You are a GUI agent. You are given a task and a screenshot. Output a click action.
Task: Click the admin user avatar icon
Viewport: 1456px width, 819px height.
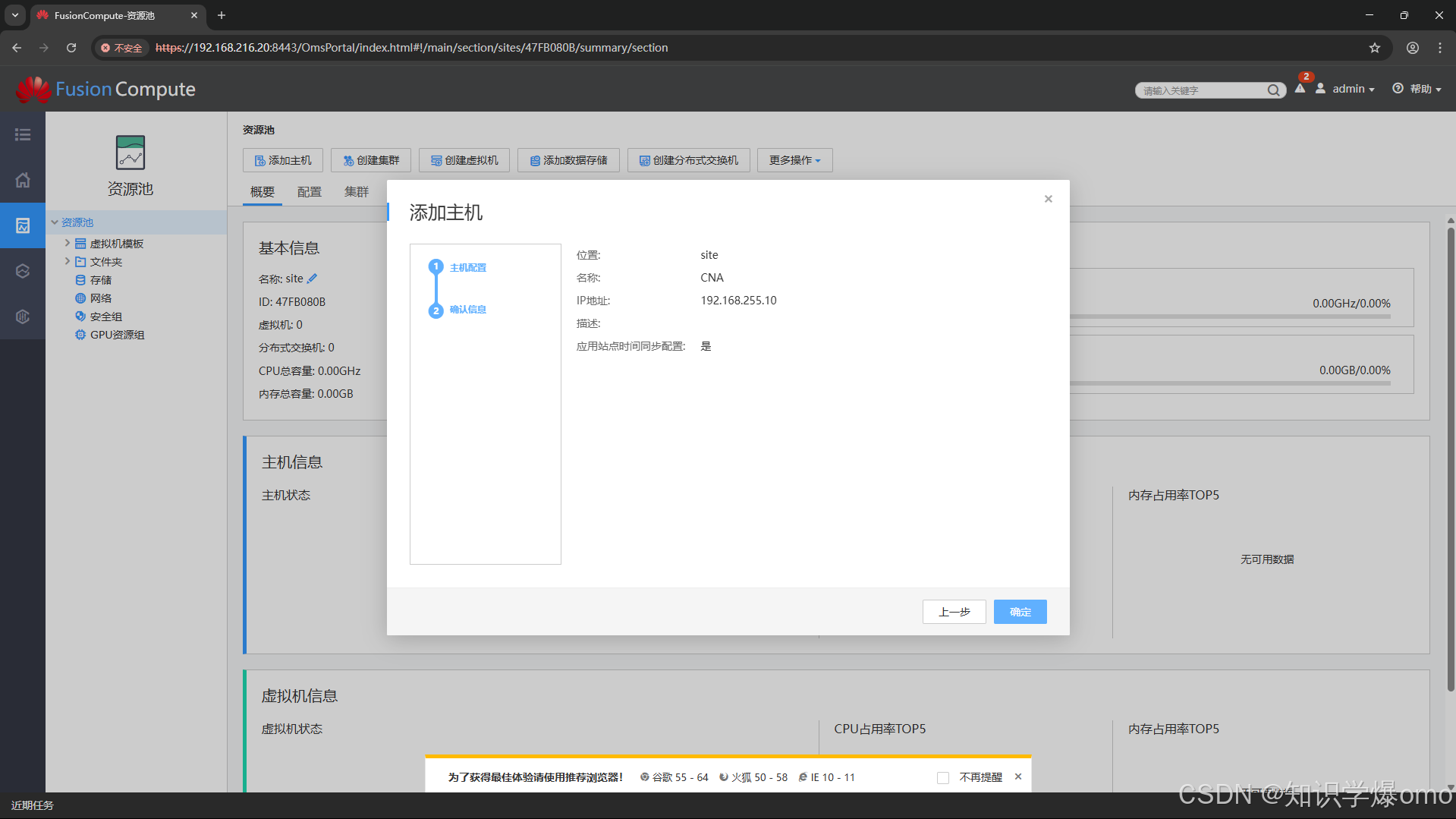point(1320,89)
